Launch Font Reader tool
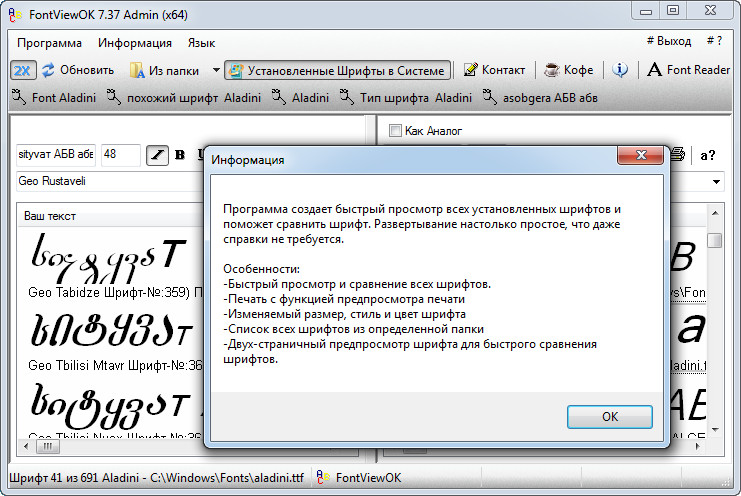 click(x=689, y=70)
